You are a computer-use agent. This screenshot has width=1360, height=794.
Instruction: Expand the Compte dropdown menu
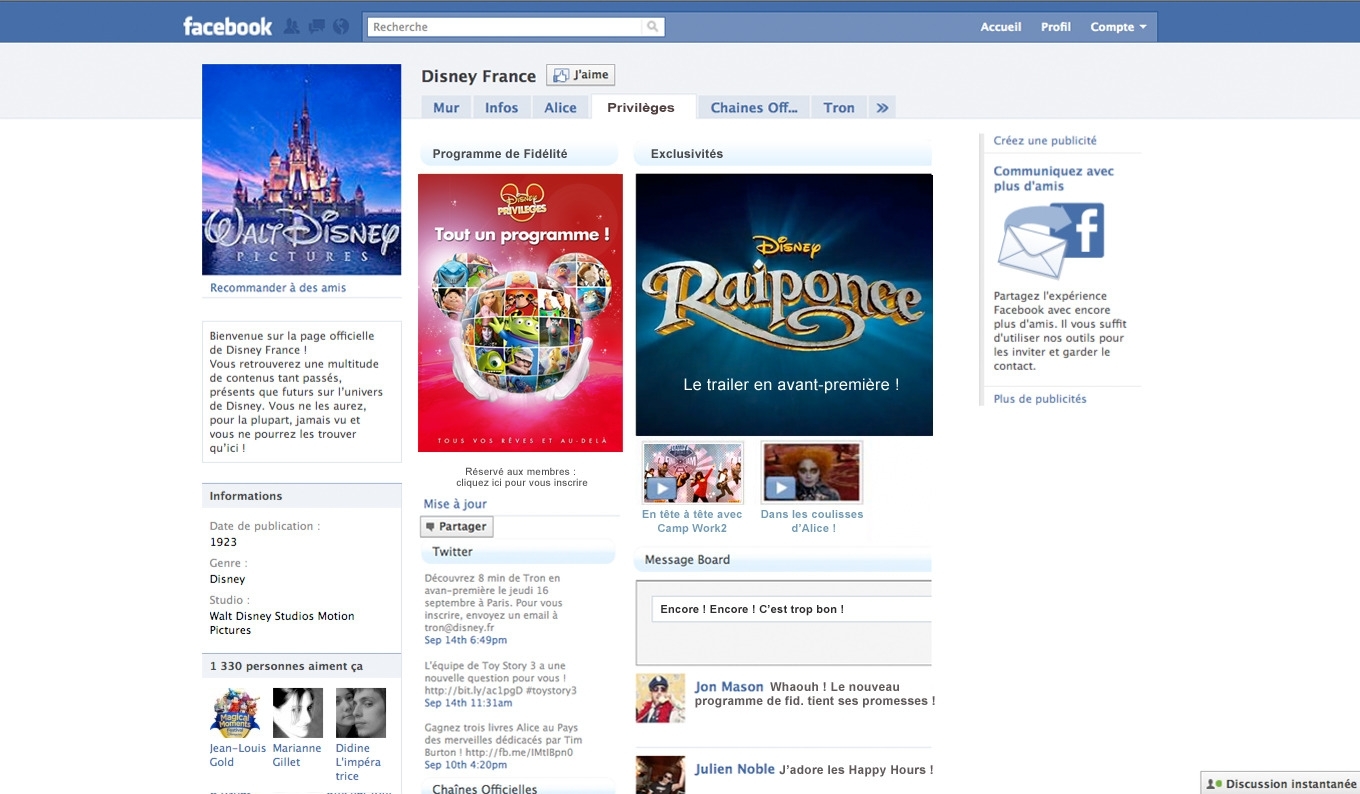[1118, 27]
